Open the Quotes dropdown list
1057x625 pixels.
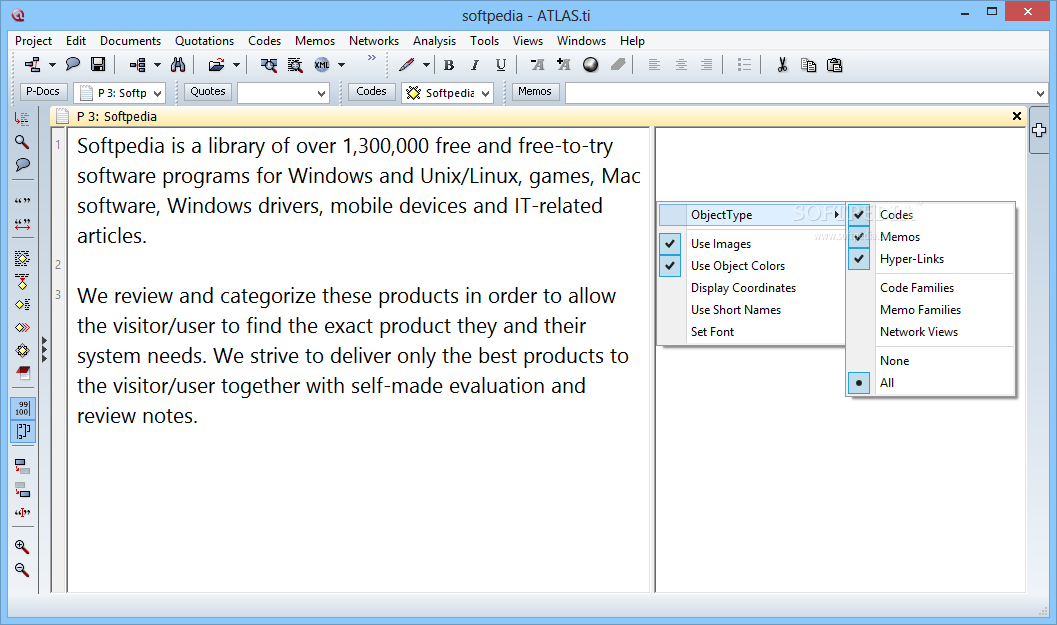point(321,93)
